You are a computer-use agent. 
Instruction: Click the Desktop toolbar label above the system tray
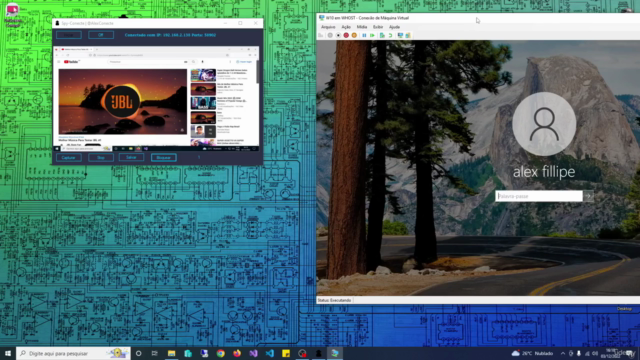(624, 309)
